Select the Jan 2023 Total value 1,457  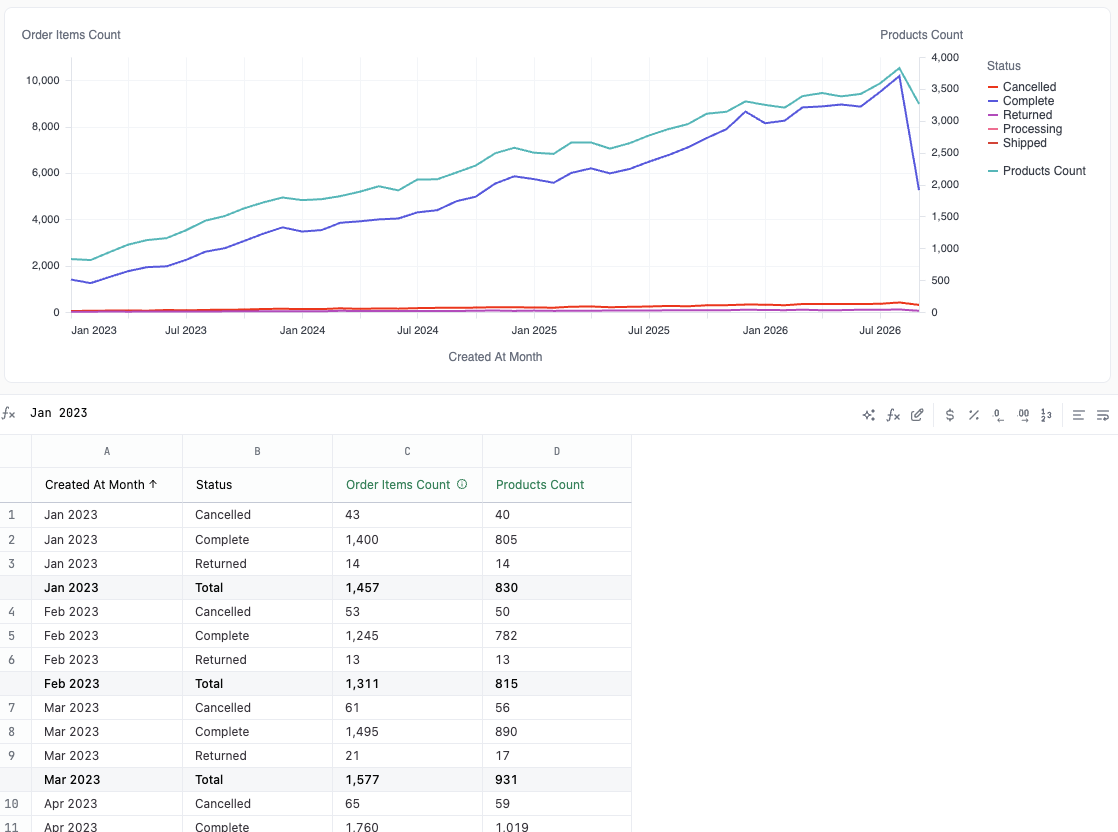coord(407,587)
